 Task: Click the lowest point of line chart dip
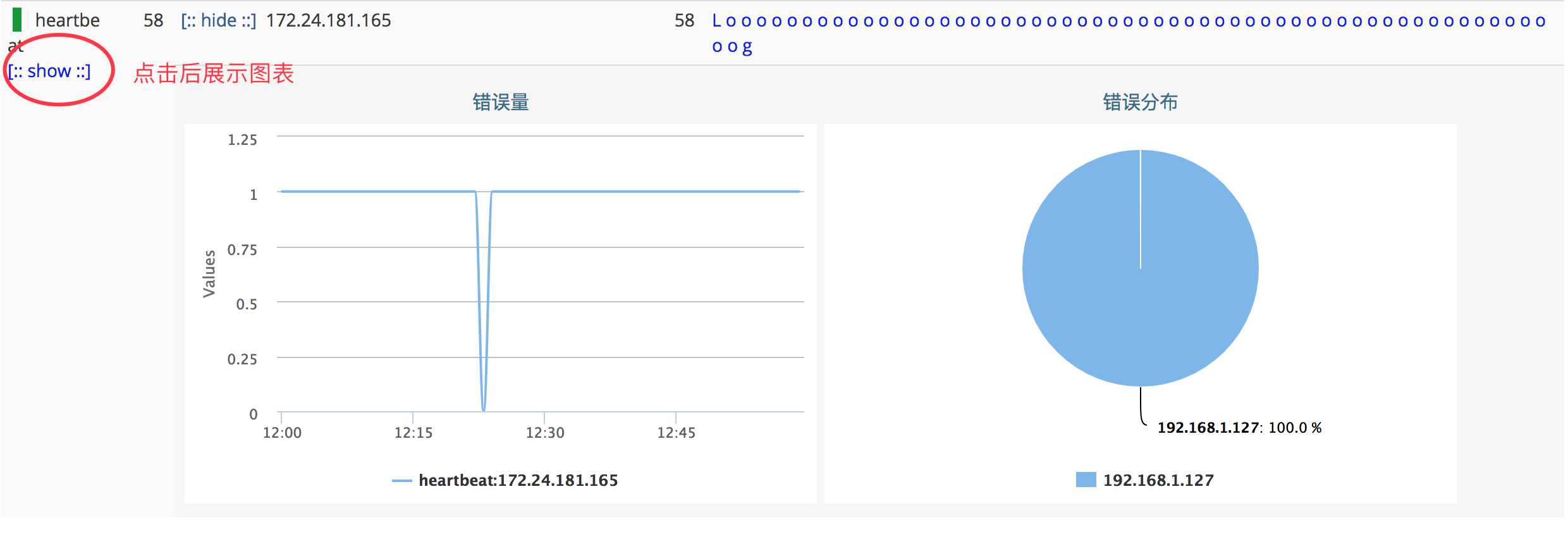(x=484, y=410)
